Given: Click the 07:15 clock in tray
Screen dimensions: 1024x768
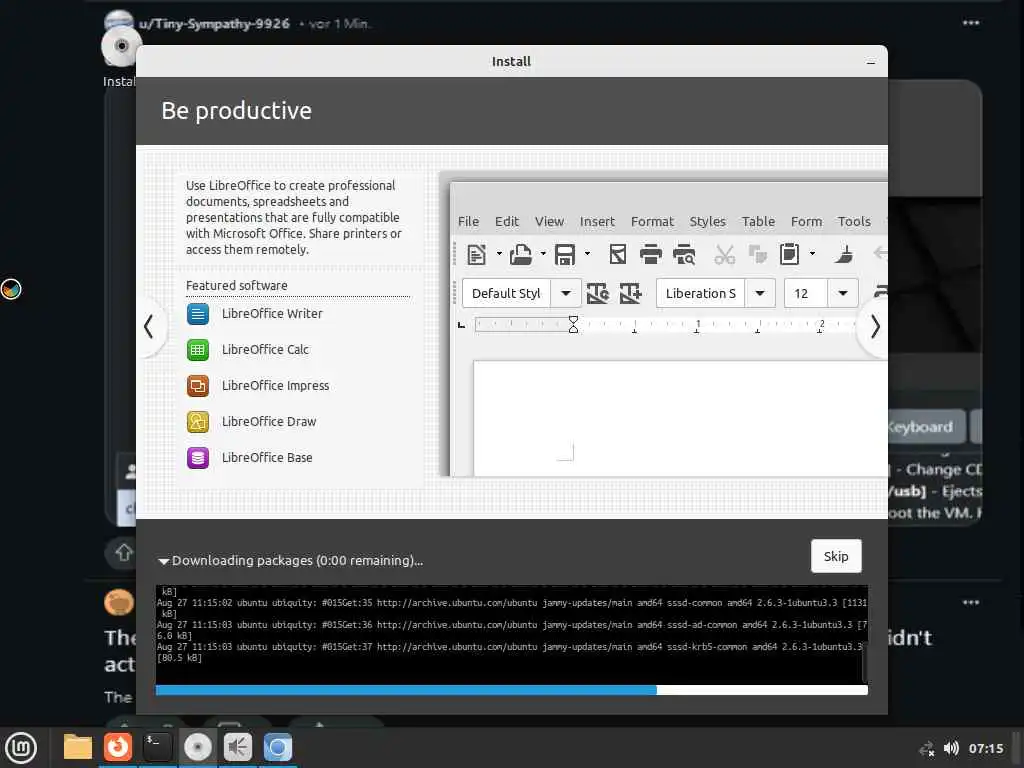Looking at the screenshot, I should coord(985,748).
